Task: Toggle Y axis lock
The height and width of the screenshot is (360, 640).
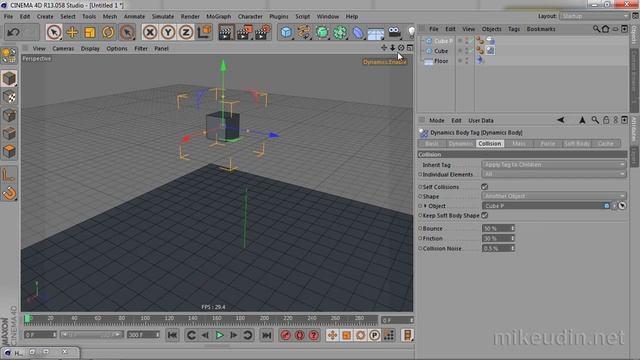Action: (168, 32)
